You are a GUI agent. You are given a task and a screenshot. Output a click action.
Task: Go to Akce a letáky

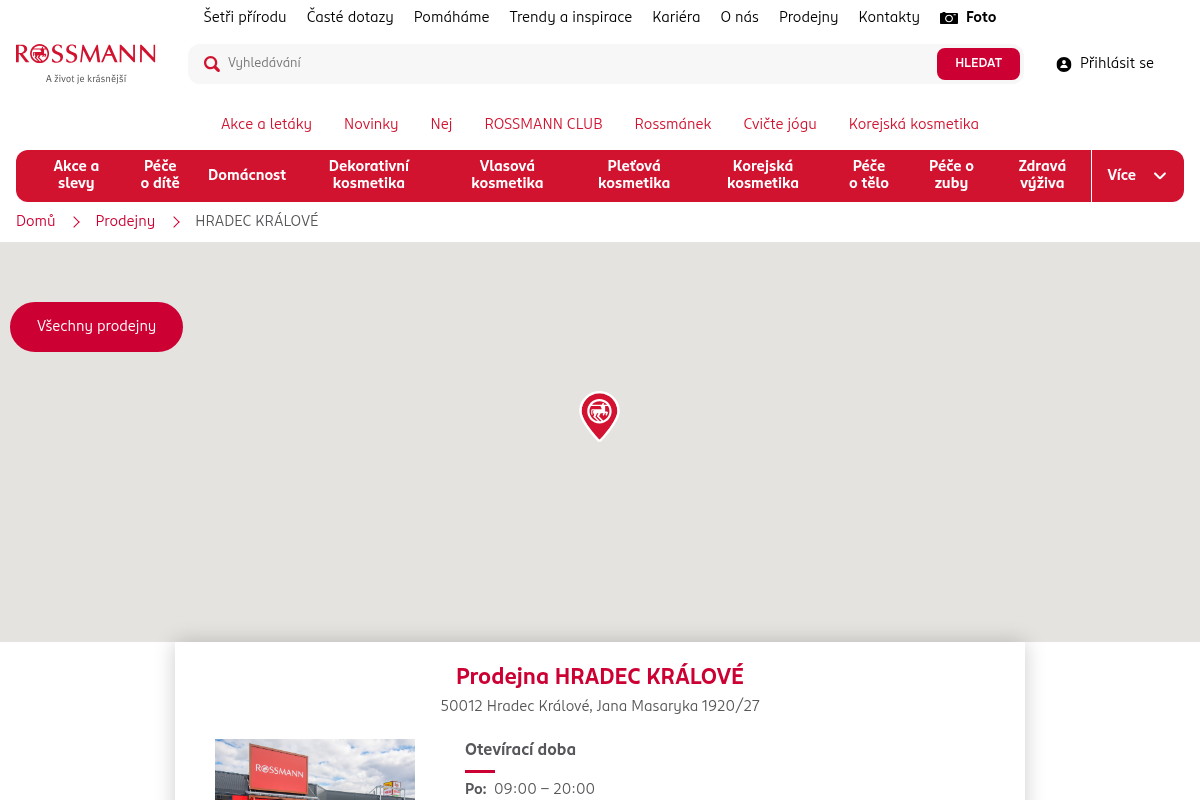pos(266,124)
